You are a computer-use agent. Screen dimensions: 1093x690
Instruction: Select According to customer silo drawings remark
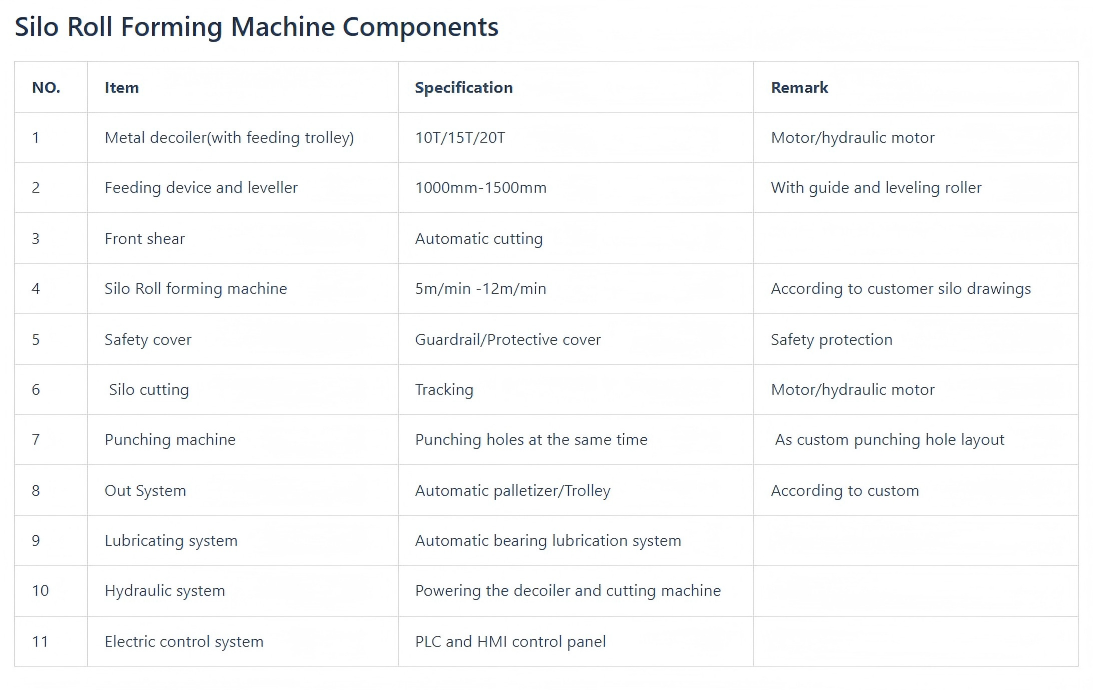click(x=900, y=289)
